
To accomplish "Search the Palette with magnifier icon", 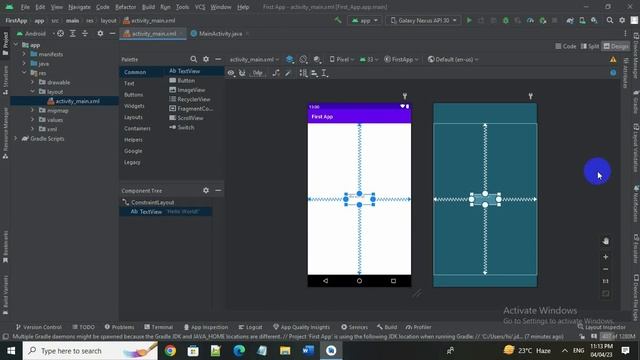I will click(x=193, y=59).
